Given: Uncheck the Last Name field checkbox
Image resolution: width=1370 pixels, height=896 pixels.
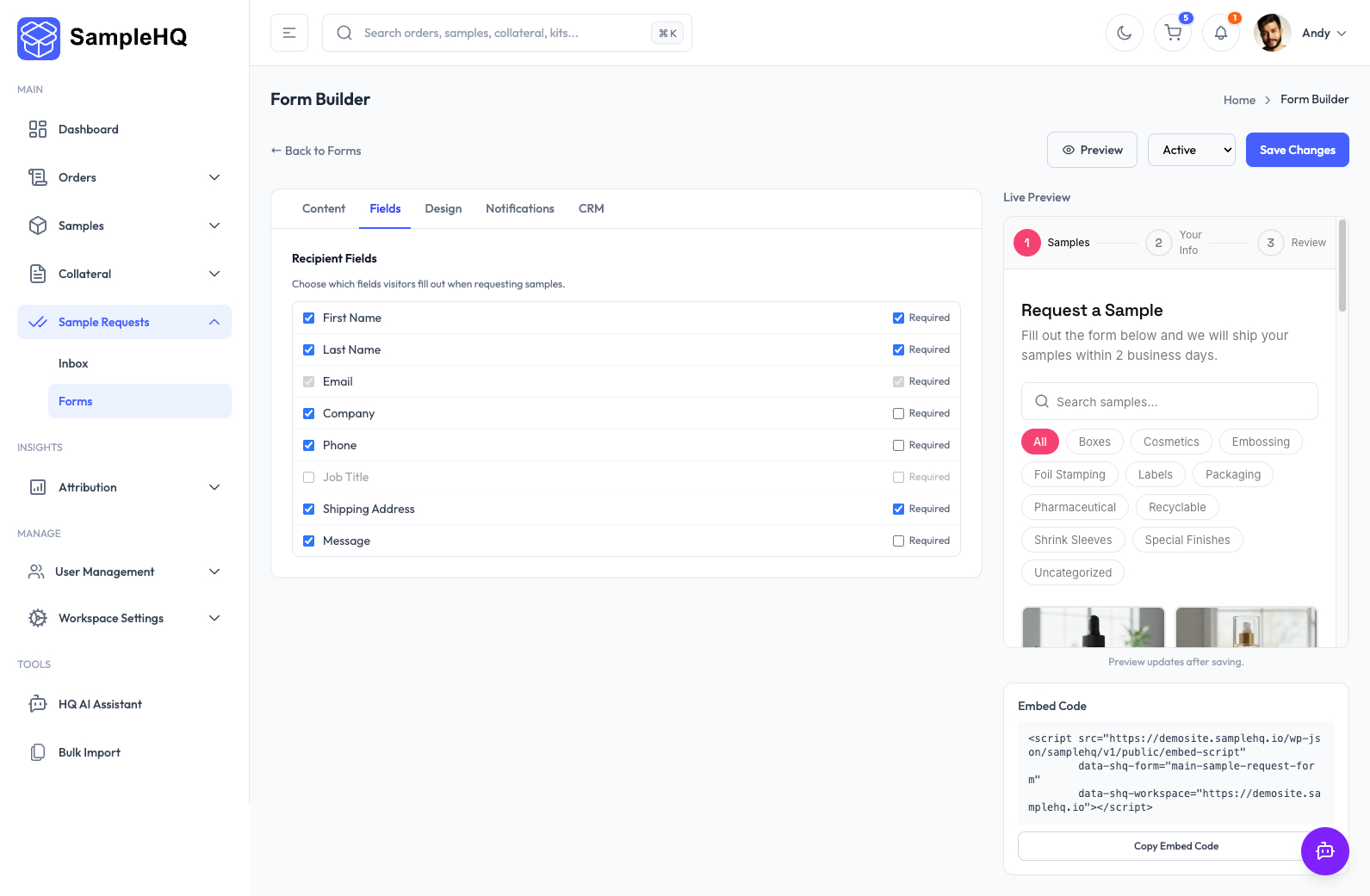Looking at the screenshot, I should [x=309, y=349].
